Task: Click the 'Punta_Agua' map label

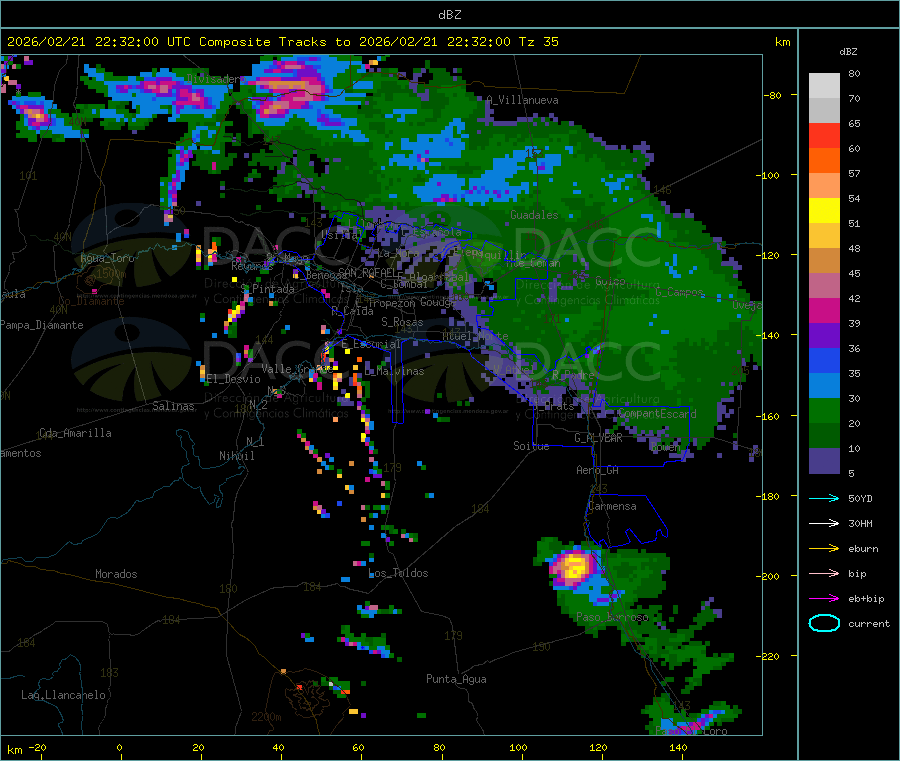Action: pyautogui.click(x=456, y=679)
